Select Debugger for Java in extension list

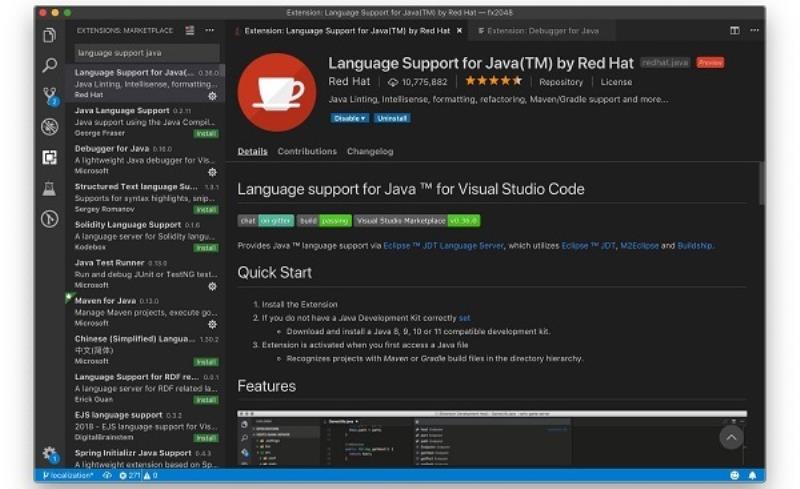[x=145, y=159]
